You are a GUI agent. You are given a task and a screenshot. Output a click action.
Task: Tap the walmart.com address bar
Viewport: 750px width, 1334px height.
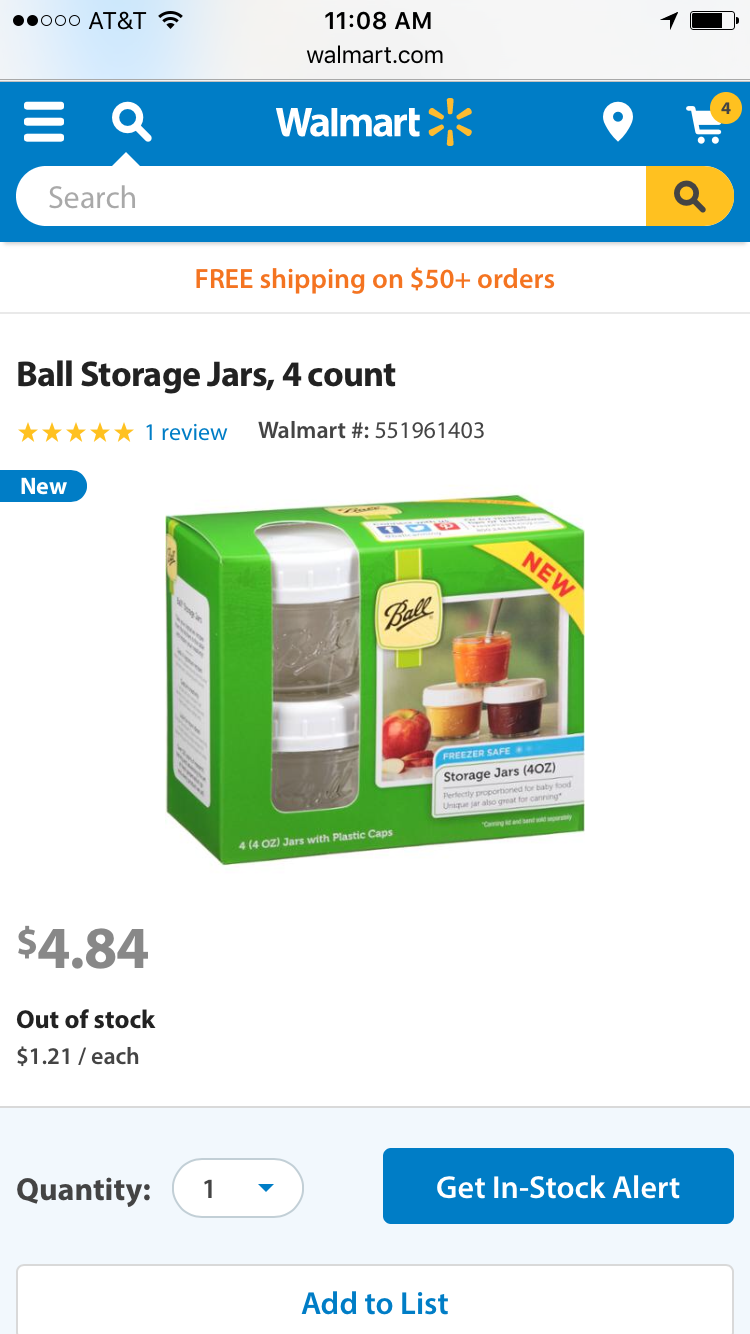coord(375,55)
